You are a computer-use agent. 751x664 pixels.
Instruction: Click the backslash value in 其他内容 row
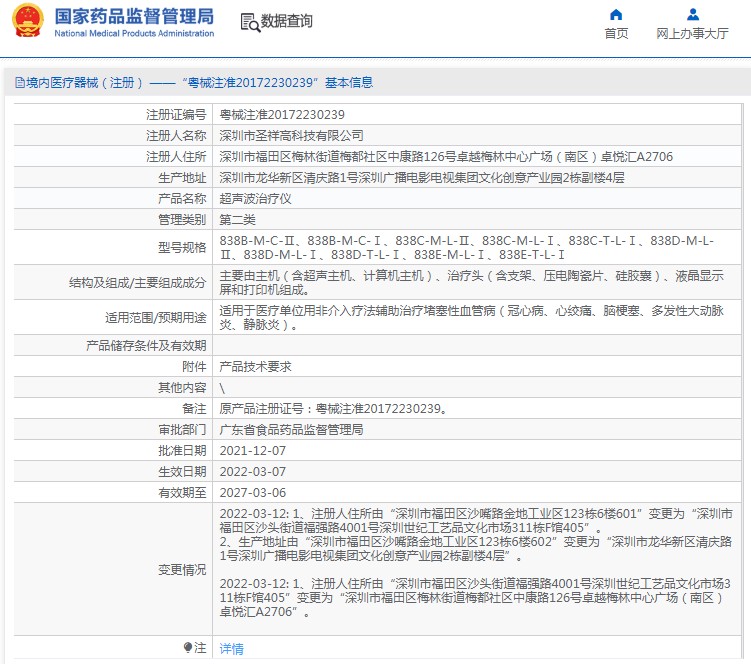pos(222,388)
